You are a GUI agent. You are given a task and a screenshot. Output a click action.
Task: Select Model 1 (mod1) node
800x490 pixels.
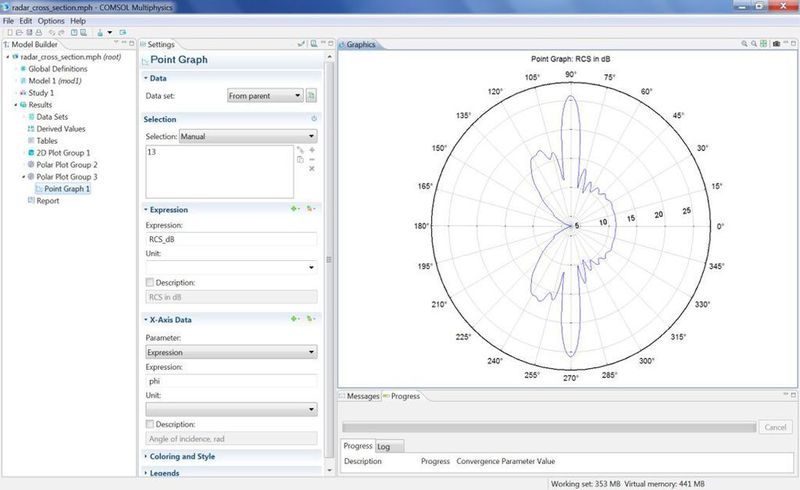coord(55,81)
